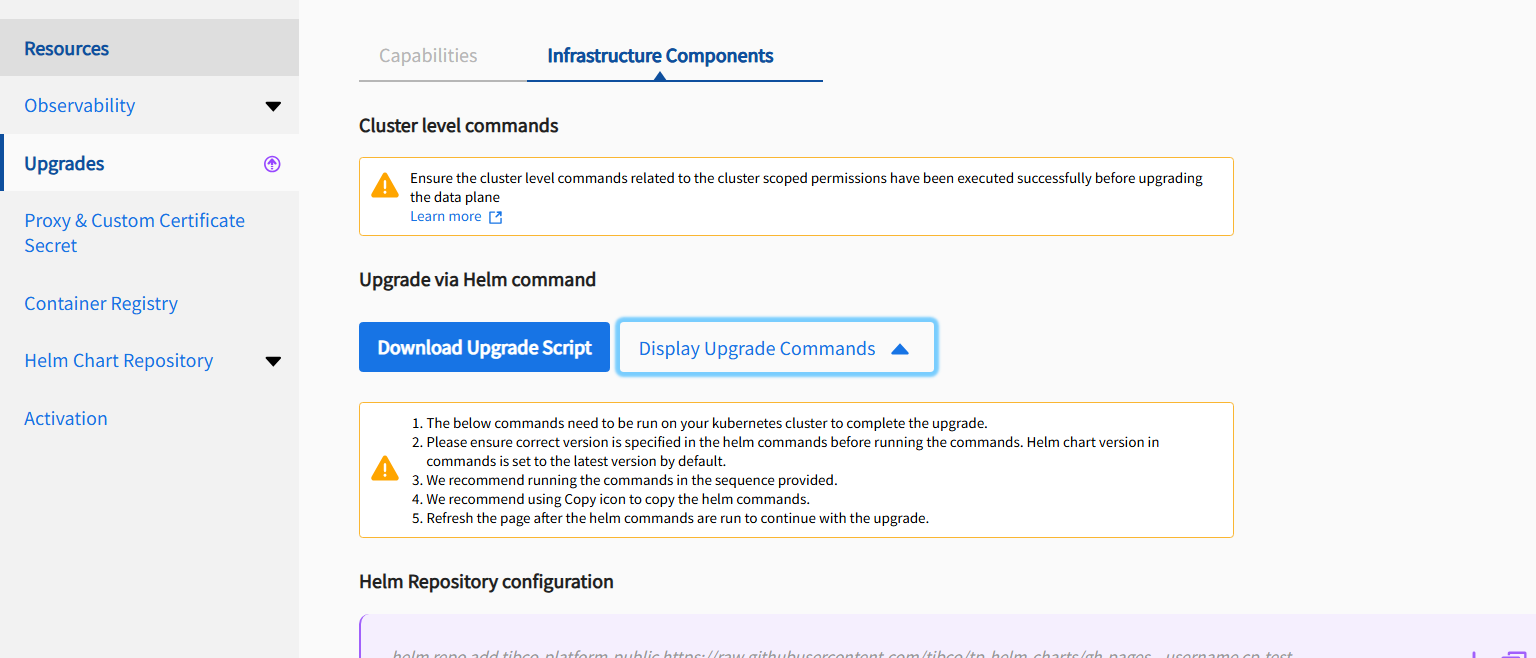Click the warning triangle in the upgrade instructions box
The image size is (1536, 658).
(x=385, y=468)
